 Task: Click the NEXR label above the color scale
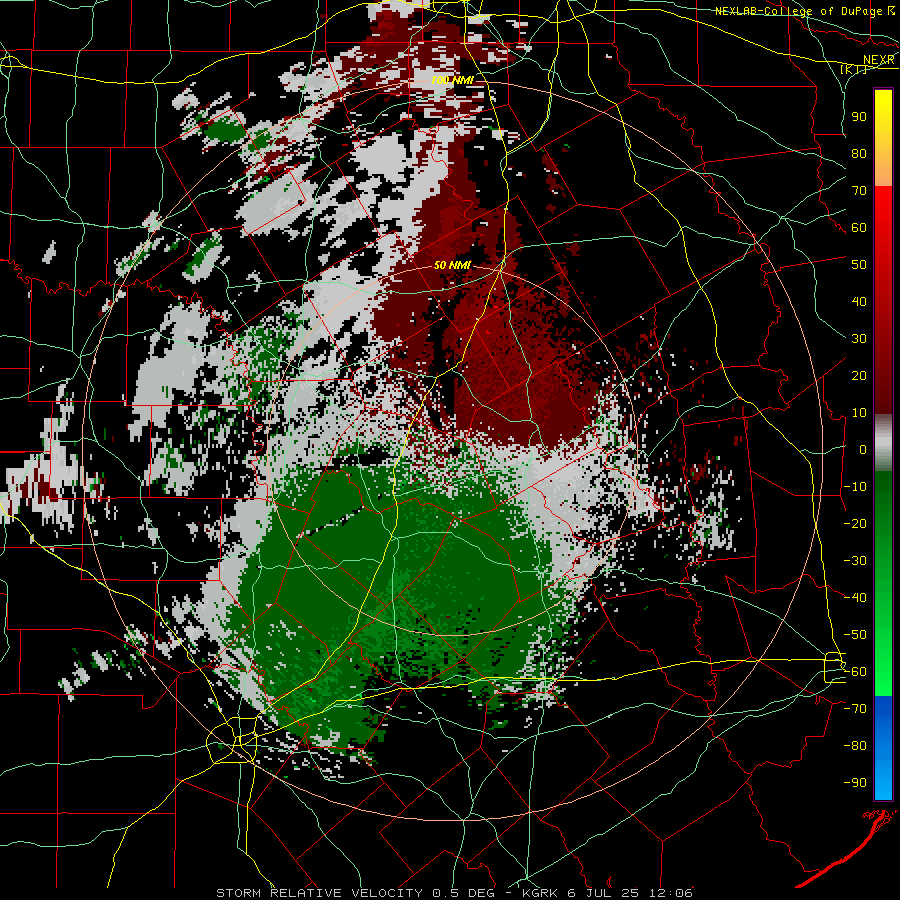click(x=878, y=60)
